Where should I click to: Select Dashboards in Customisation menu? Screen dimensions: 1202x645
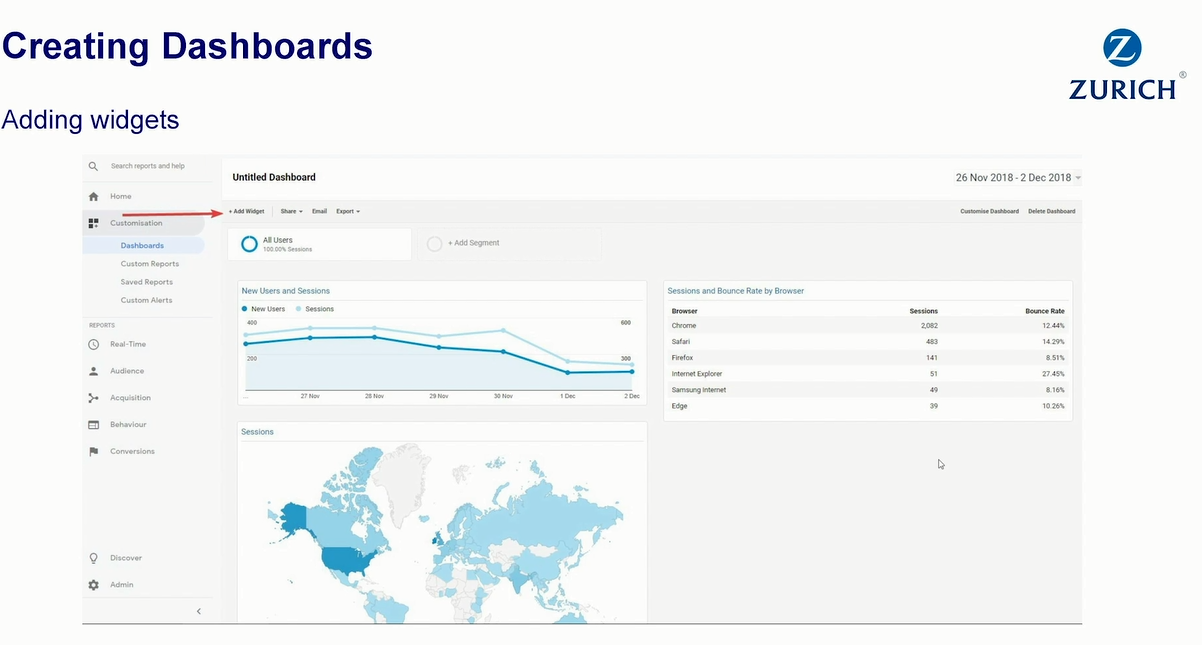[142, 245]
